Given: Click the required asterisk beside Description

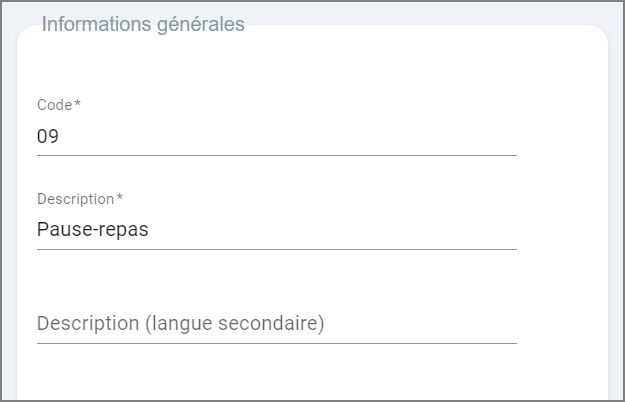Looking at the screenshot, I should pyautogui.click(x=120, y=198).
